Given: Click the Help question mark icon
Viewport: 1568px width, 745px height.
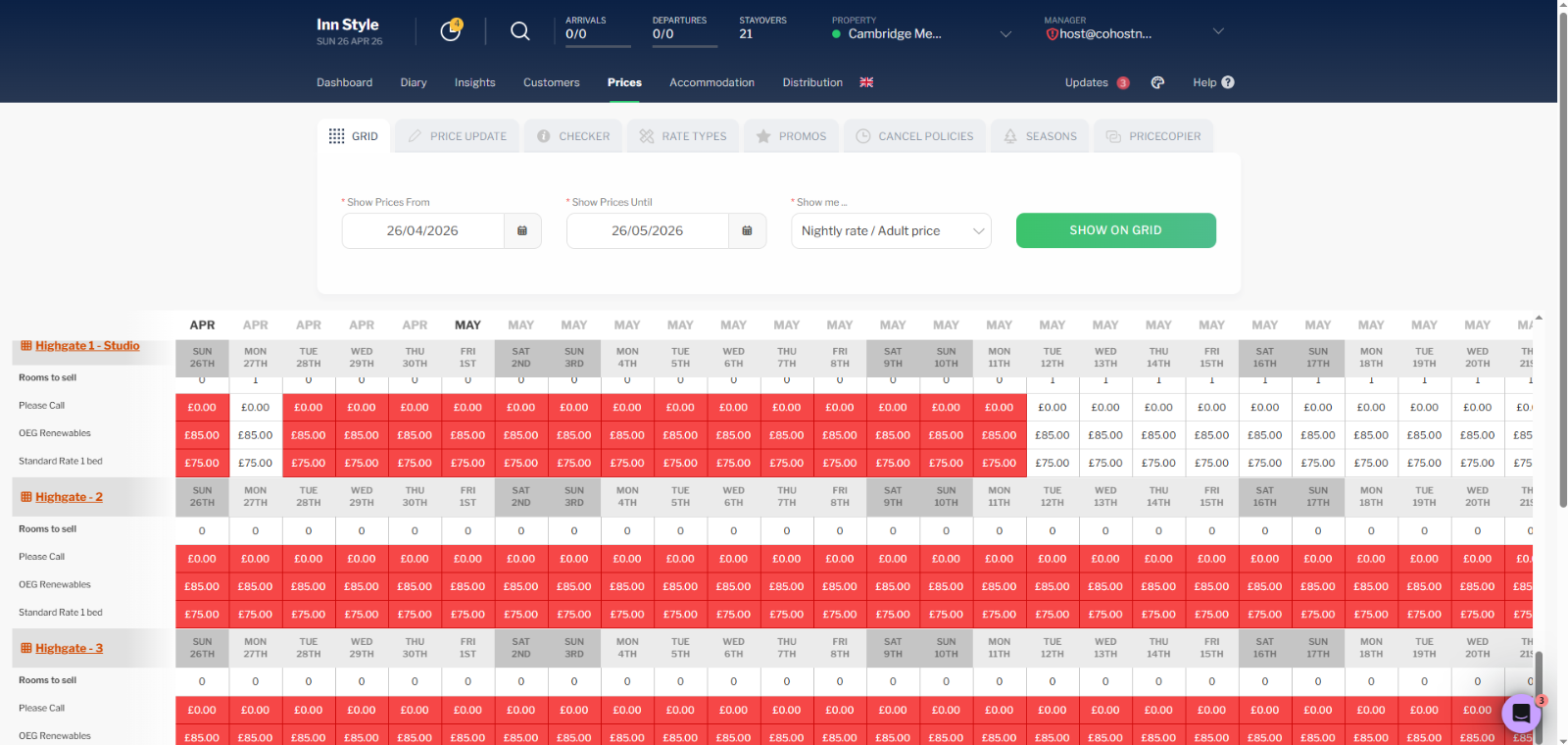Looking at the screenshot, I should (x=1228, y=82).
